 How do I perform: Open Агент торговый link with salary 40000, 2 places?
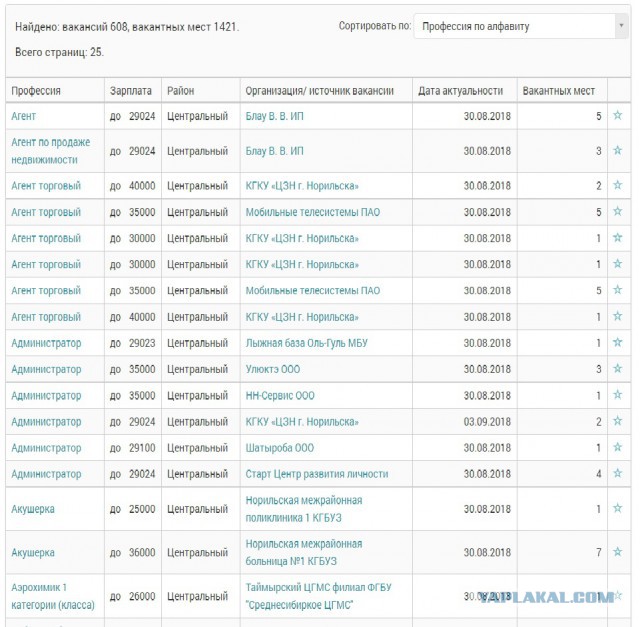pos(46,186)
